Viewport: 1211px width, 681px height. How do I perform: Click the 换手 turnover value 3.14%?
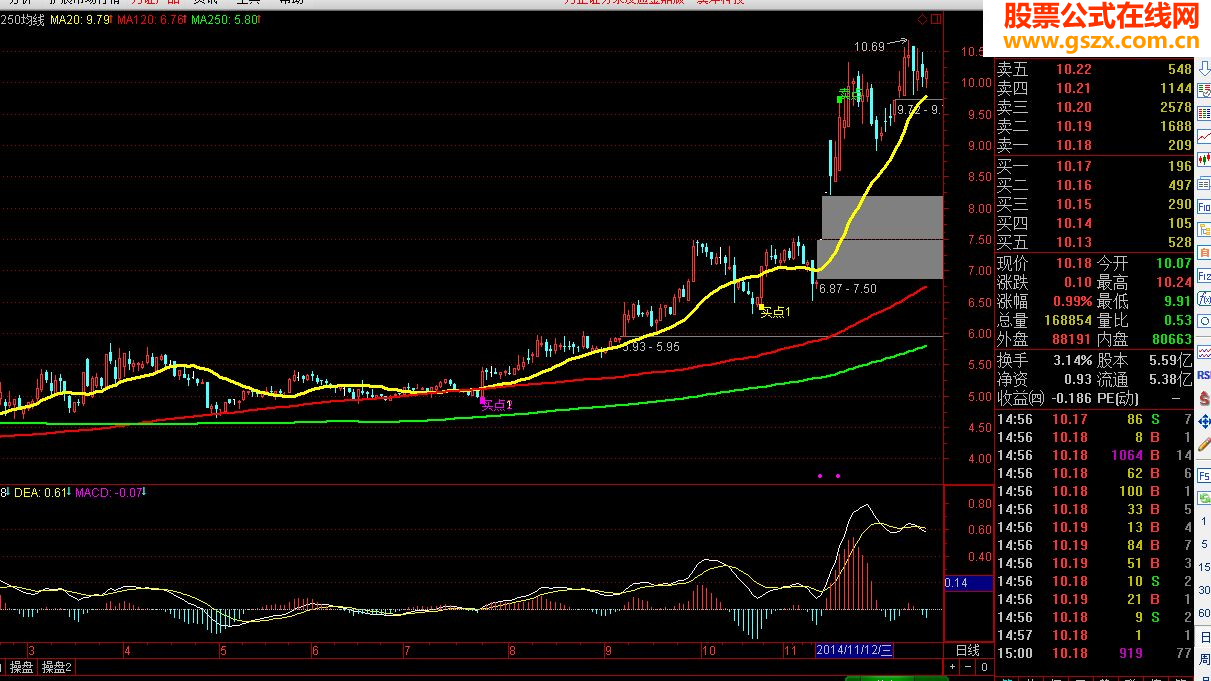(x=1071, y=359)
